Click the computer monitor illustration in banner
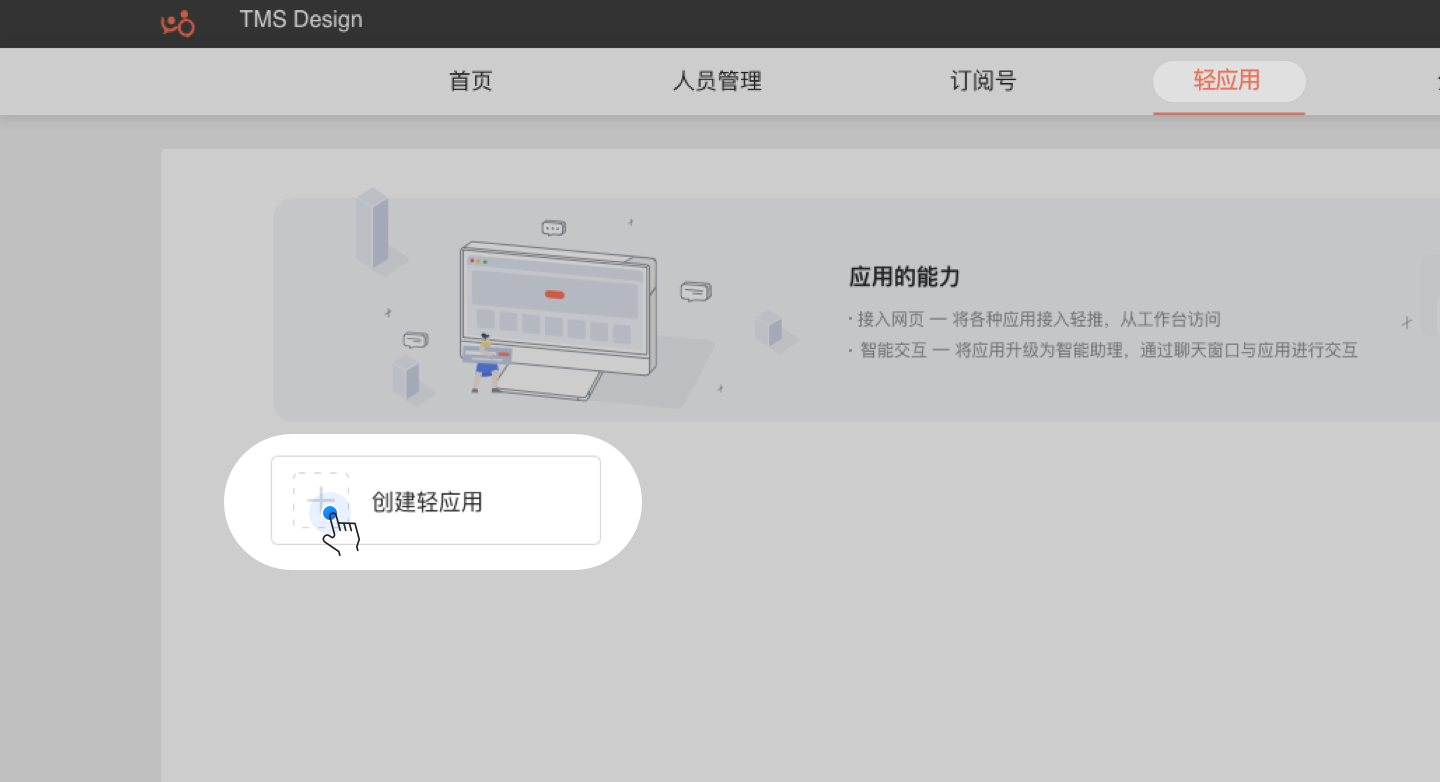The image size is (1440, 782). pos(558,320)
